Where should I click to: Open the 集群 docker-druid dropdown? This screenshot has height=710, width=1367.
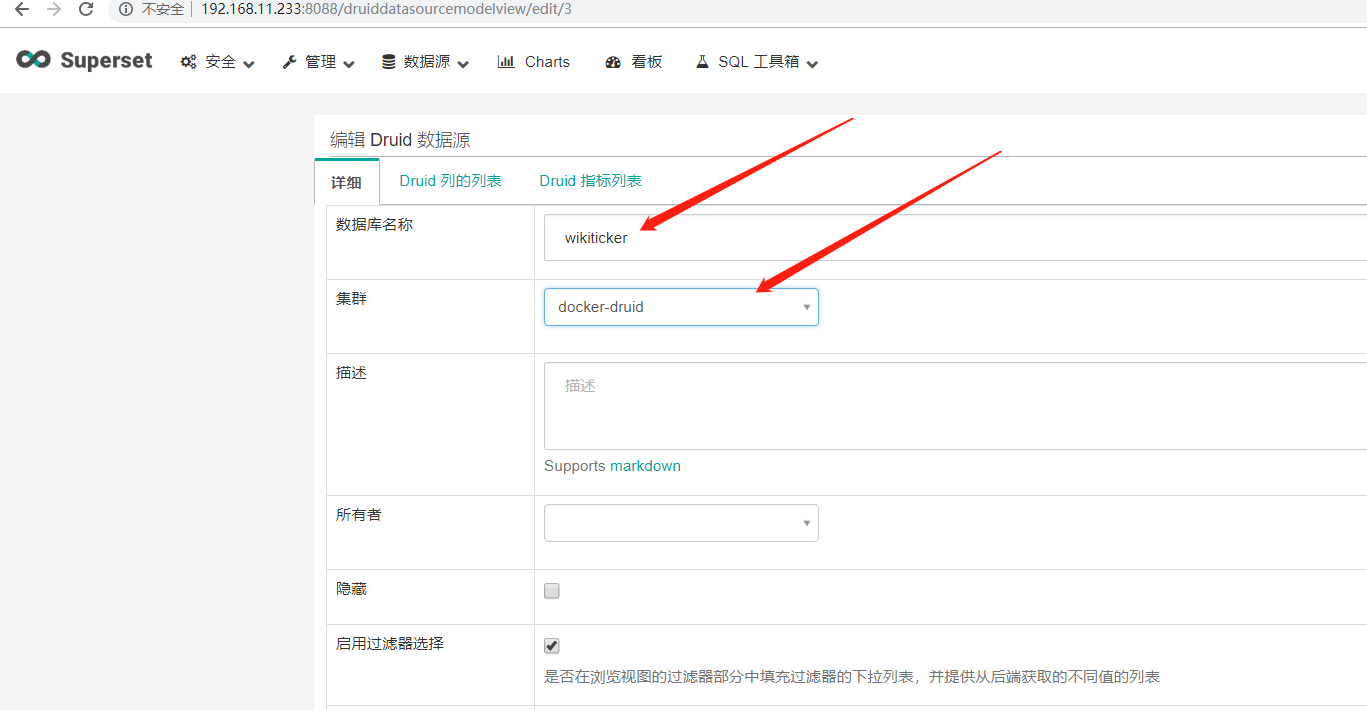[x=681, y=307]
